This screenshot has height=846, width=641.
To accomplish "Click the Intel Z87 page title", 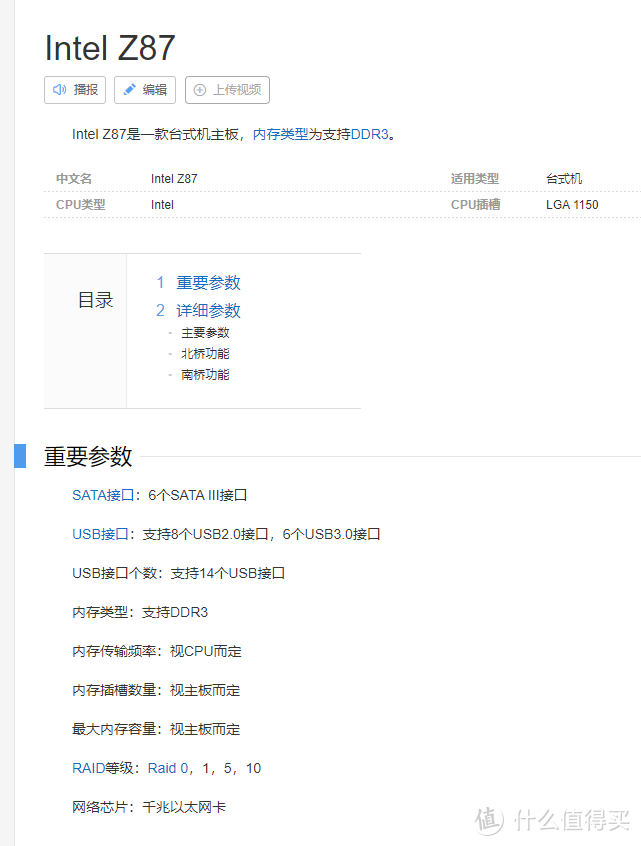I will click(x=110, y=48).
